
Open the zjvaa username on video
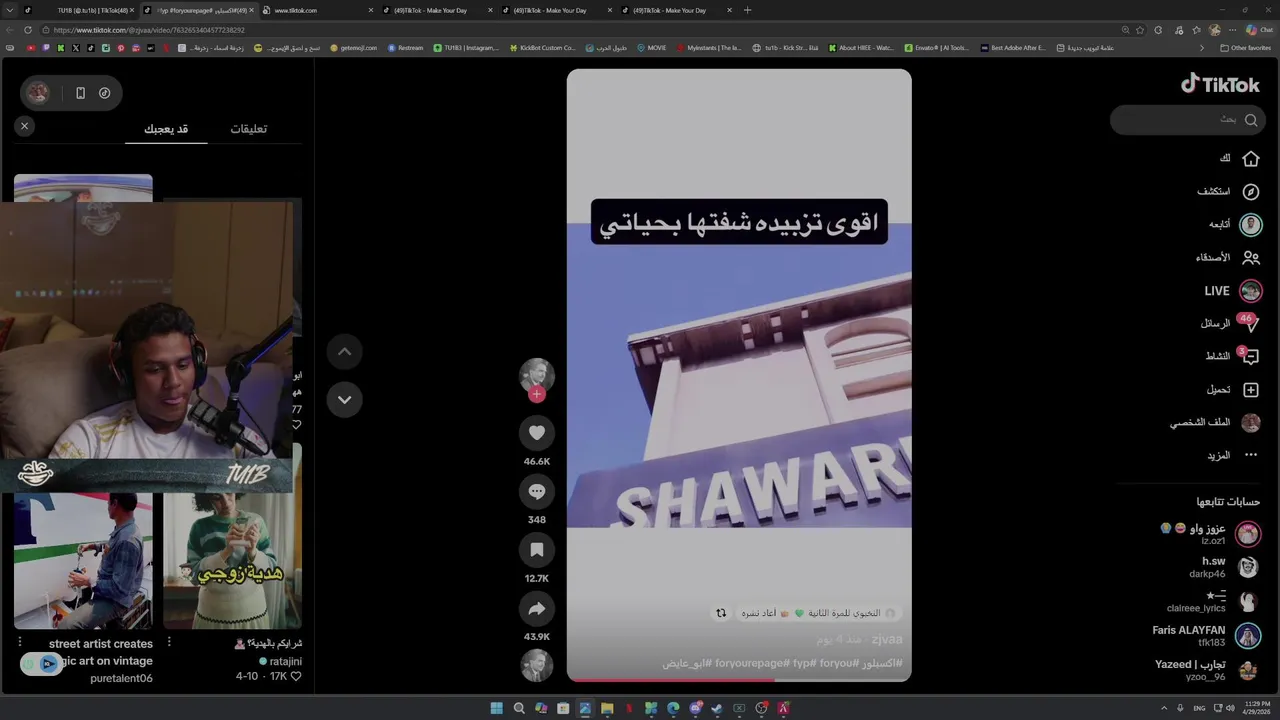click(x=887, y=639)
